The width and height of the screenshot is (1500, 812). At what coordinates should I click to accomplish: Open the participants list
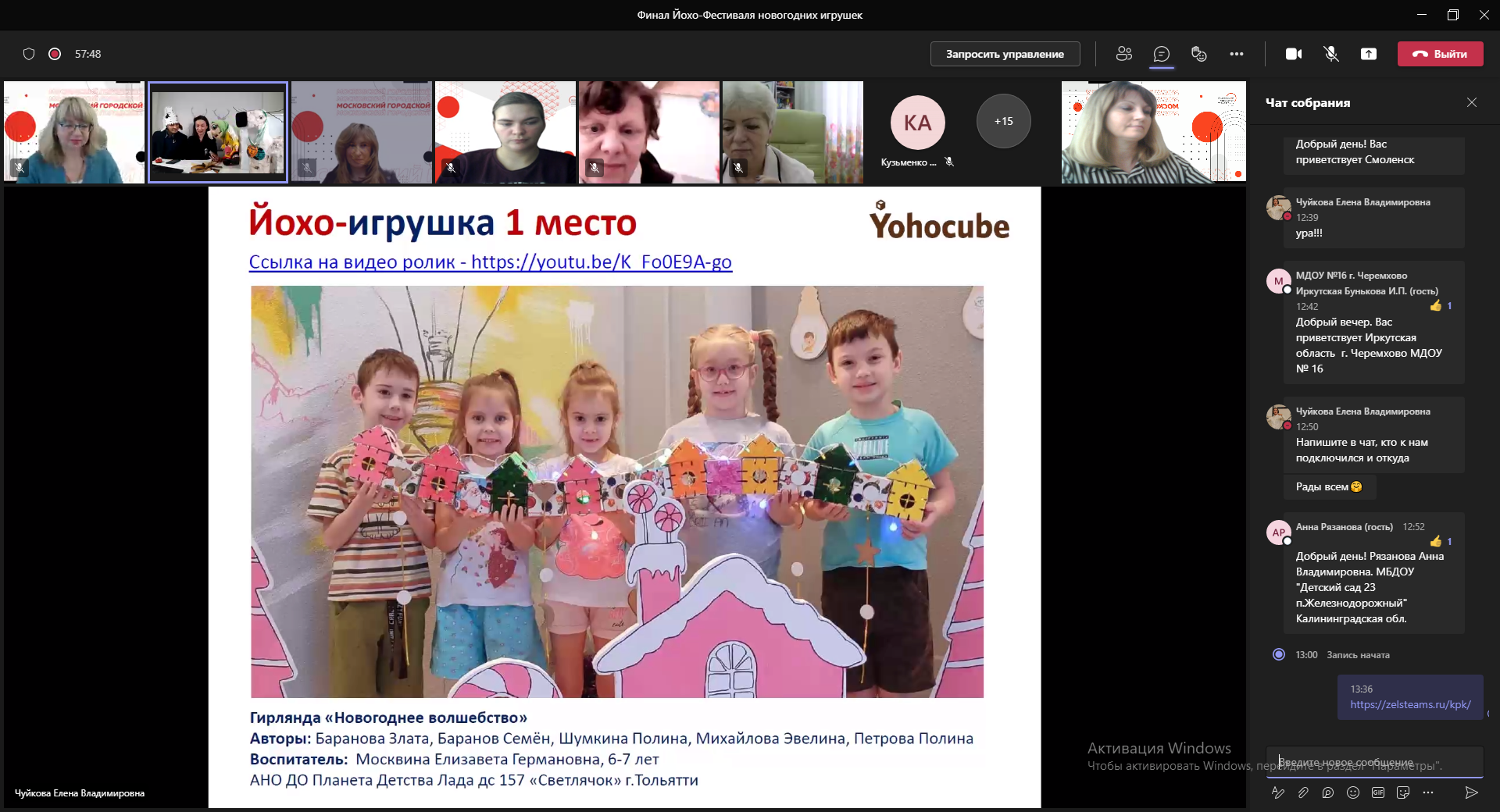click(x=1123, y=54)
